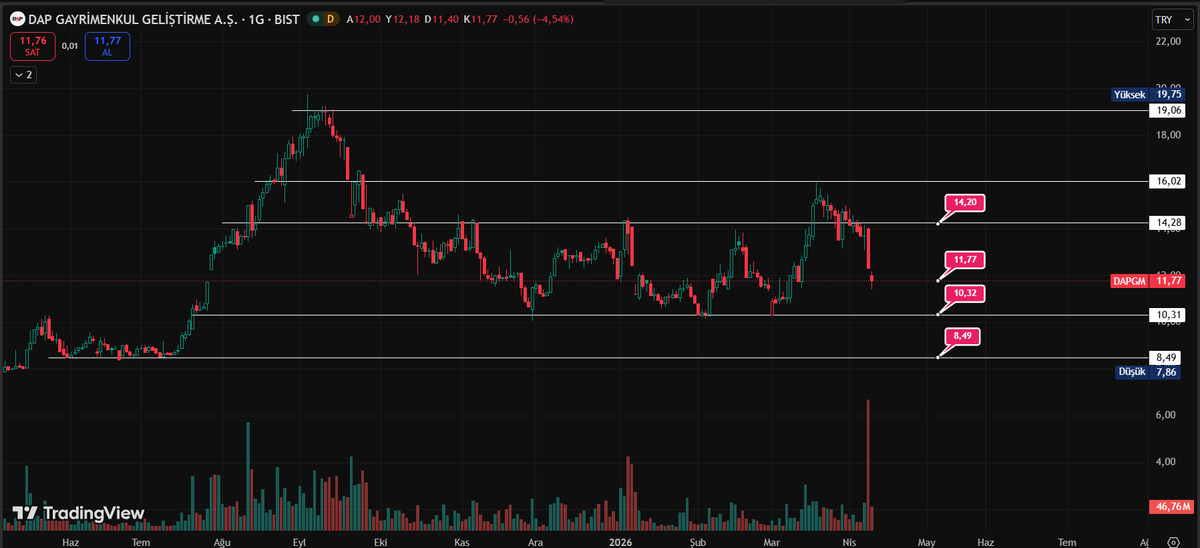Click the −0,56 (−4,54%) change text
The width and height of the screenshot is (1200, 548).
pyautogui.click(x=537, y=19)
